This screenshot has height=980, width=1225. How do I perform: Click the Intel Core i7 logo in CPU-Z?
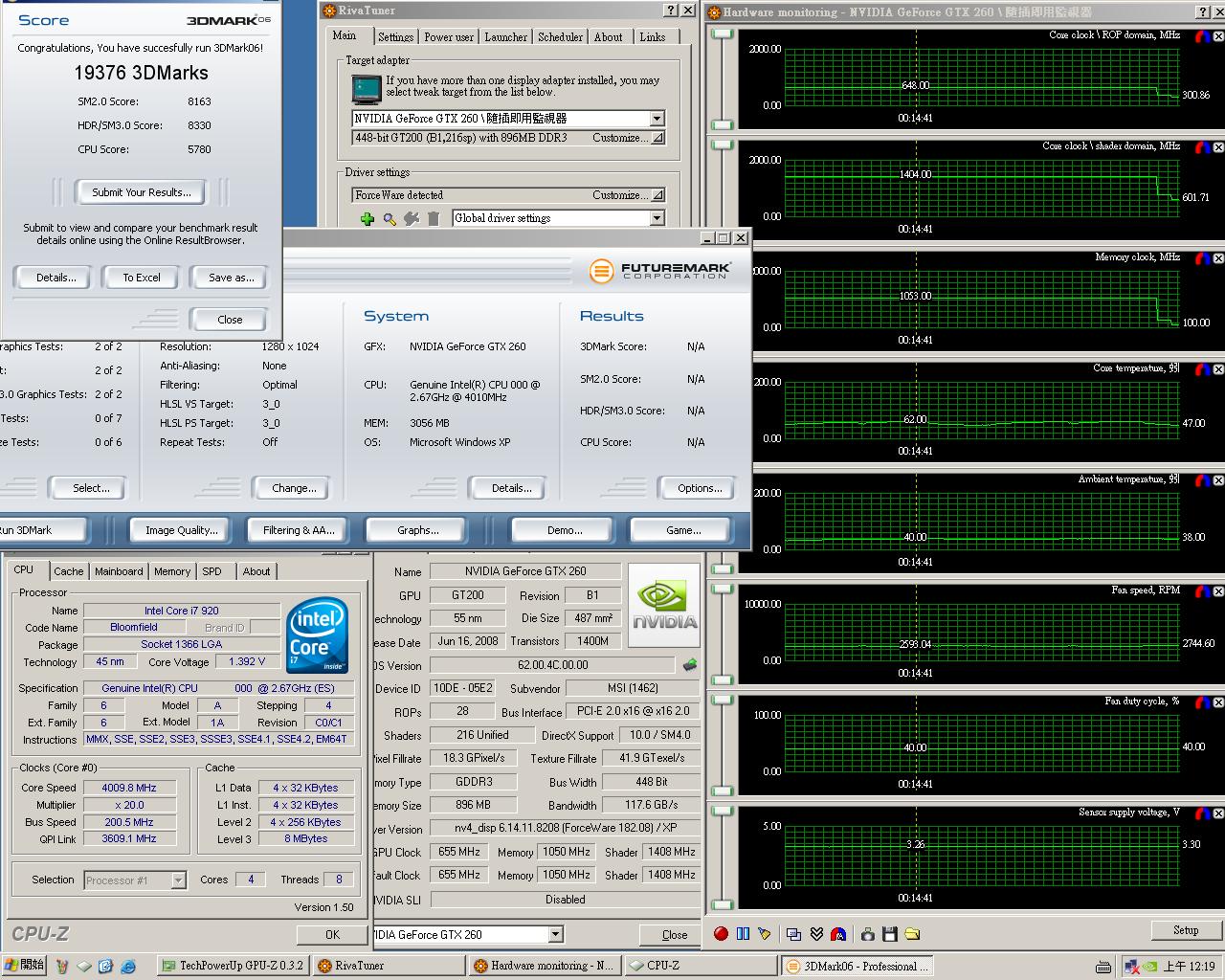[317, 637]
